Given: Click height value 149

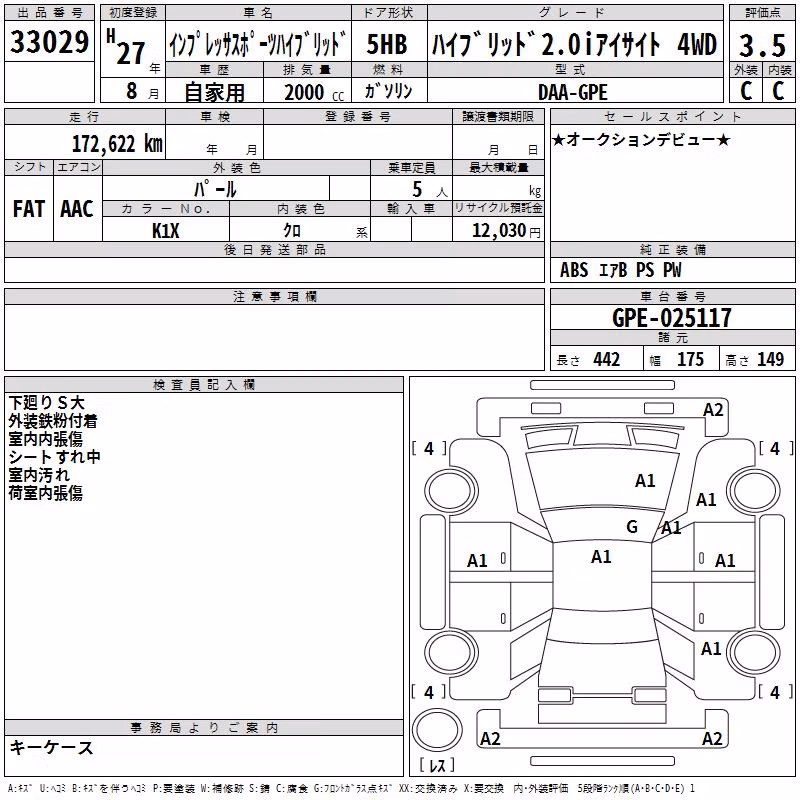Looking at the screenshot, I should (770, 360).
